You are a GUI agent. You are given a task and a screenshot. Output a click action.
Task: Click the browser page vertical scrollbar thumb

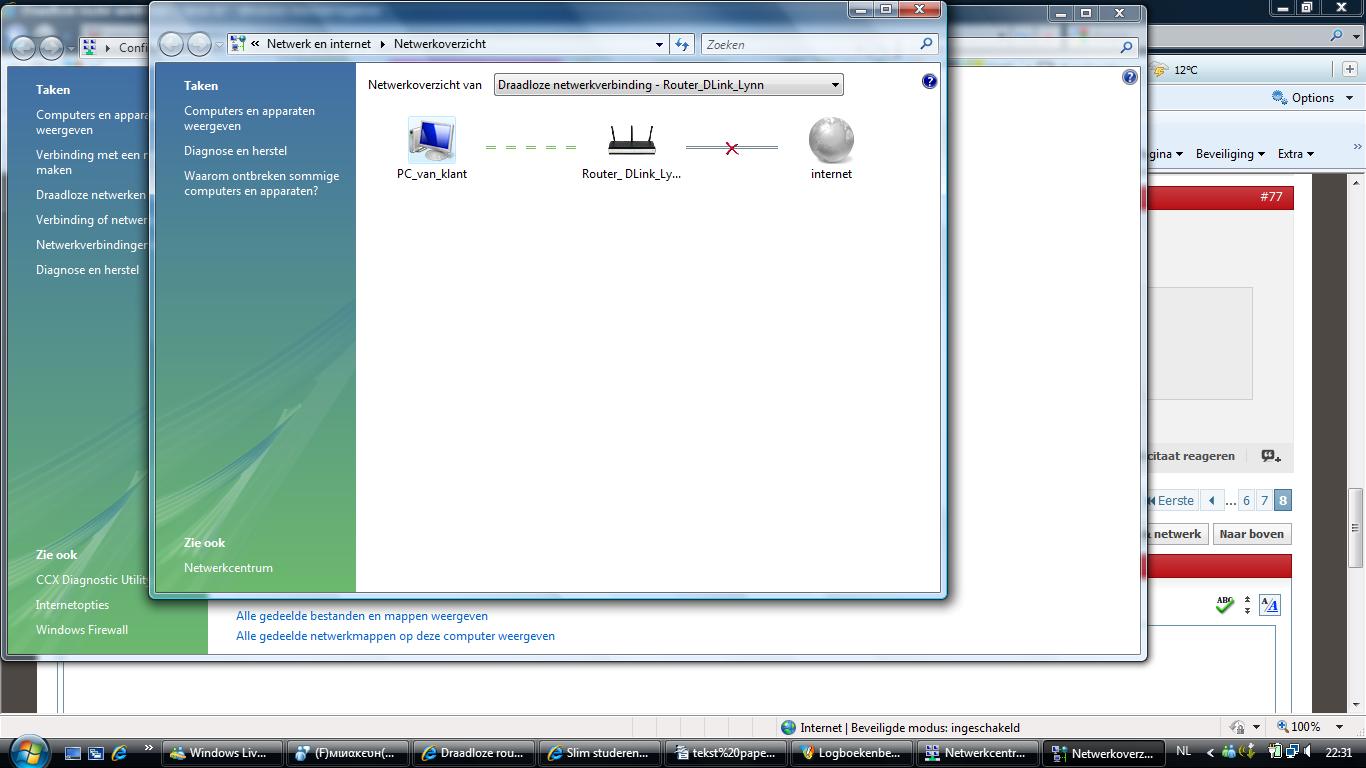(x=1357, y=527)
